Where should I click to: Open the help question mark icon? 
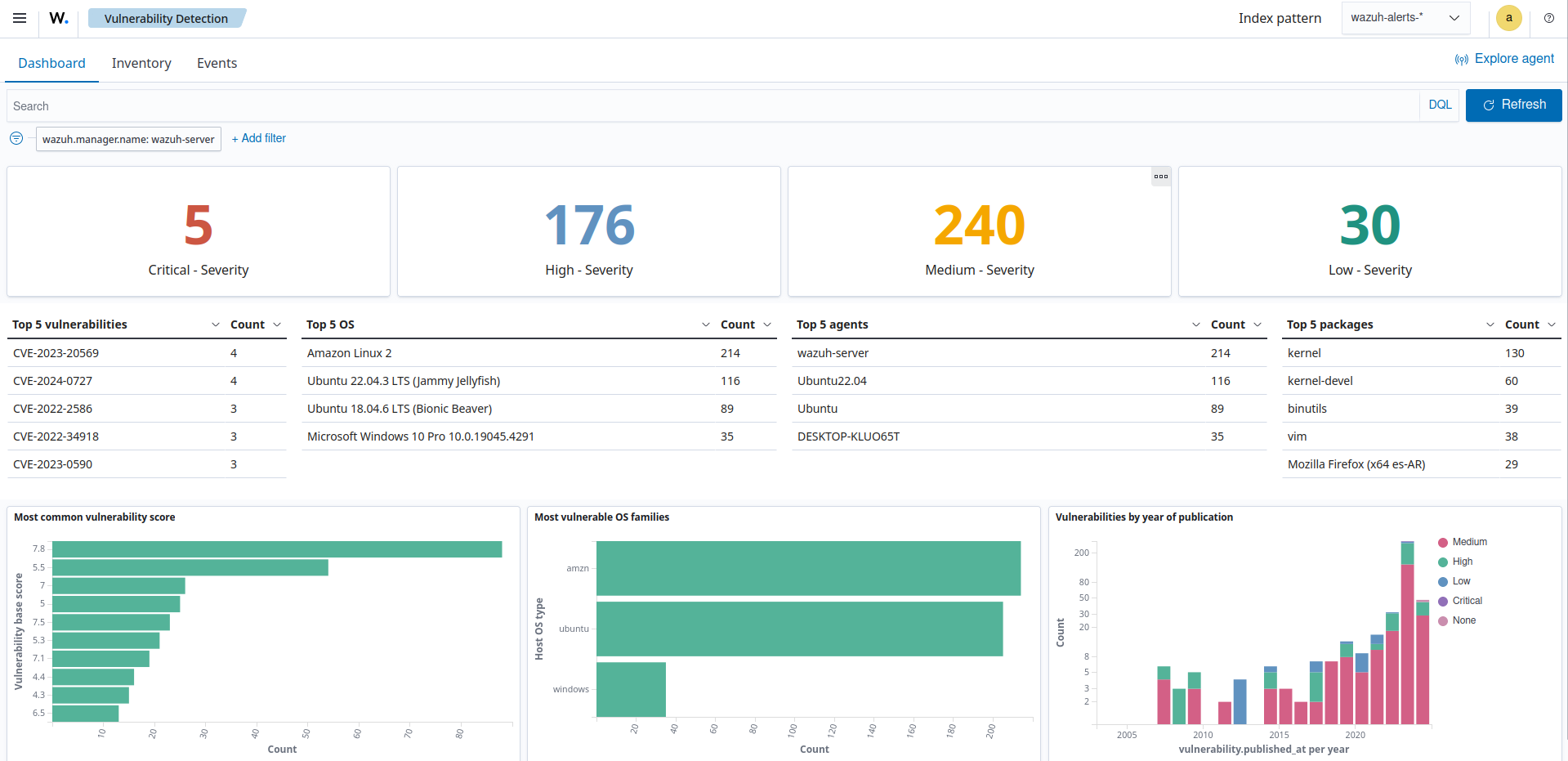click(x=1548, y=18)
